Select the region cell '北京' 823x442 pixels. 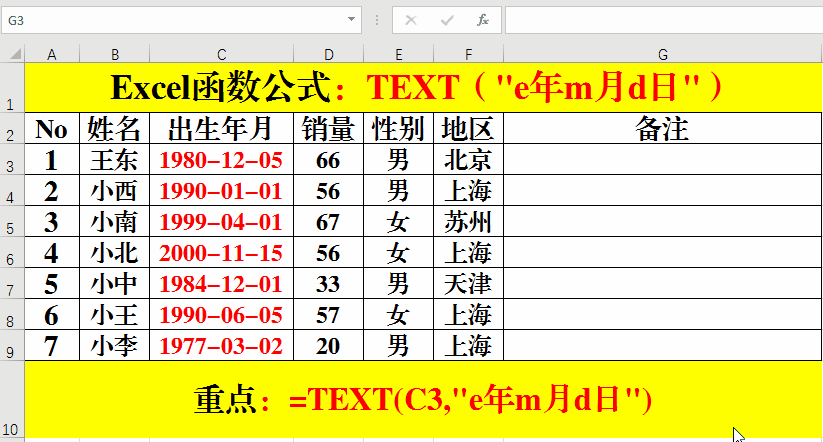pyautogui.click(x=468, y=159)
